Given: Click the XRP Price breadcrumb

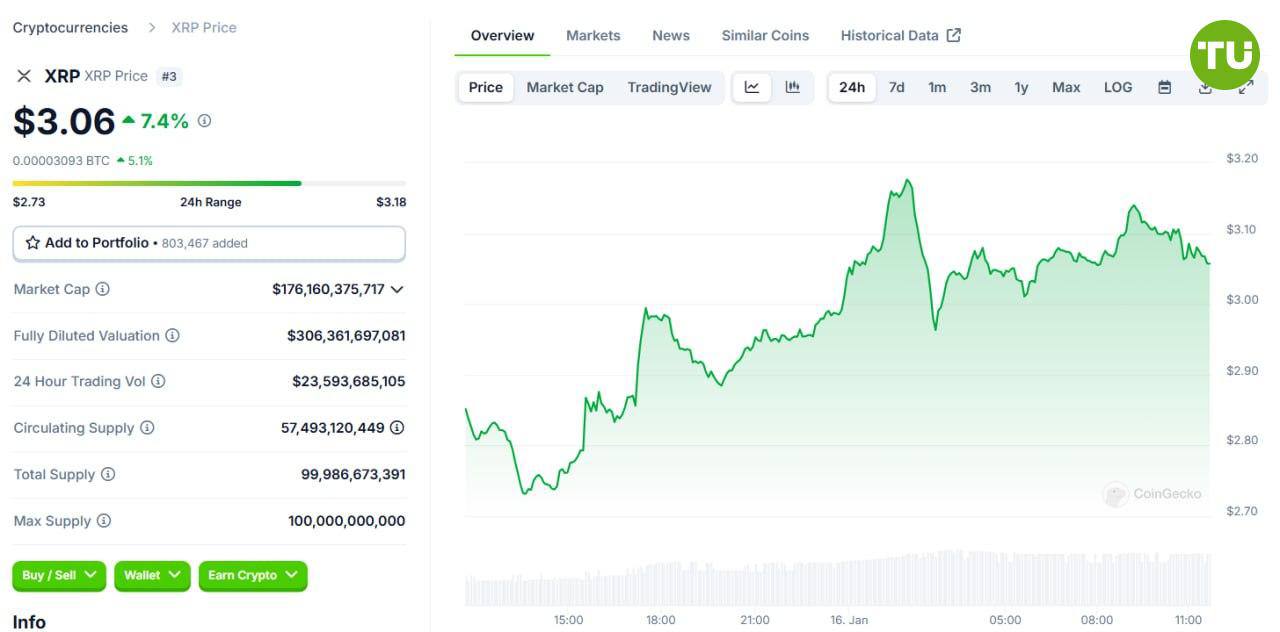Looking at the screenshot, I should (x=204, y=27).
